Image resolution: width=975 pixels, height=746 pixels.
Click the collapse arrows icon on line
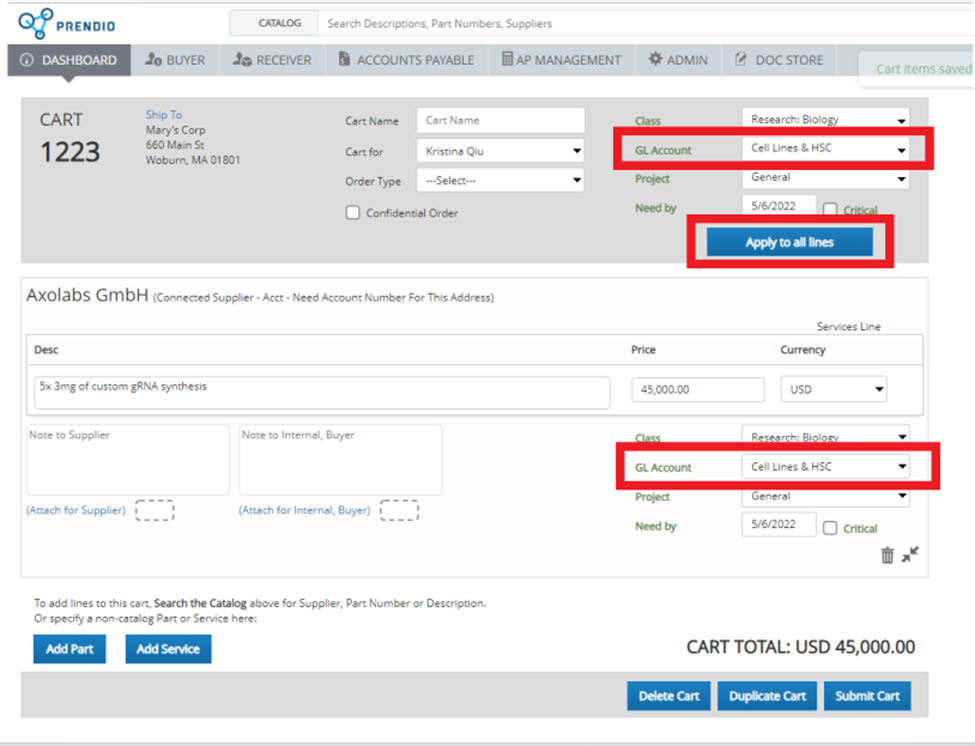click(910, 555)
